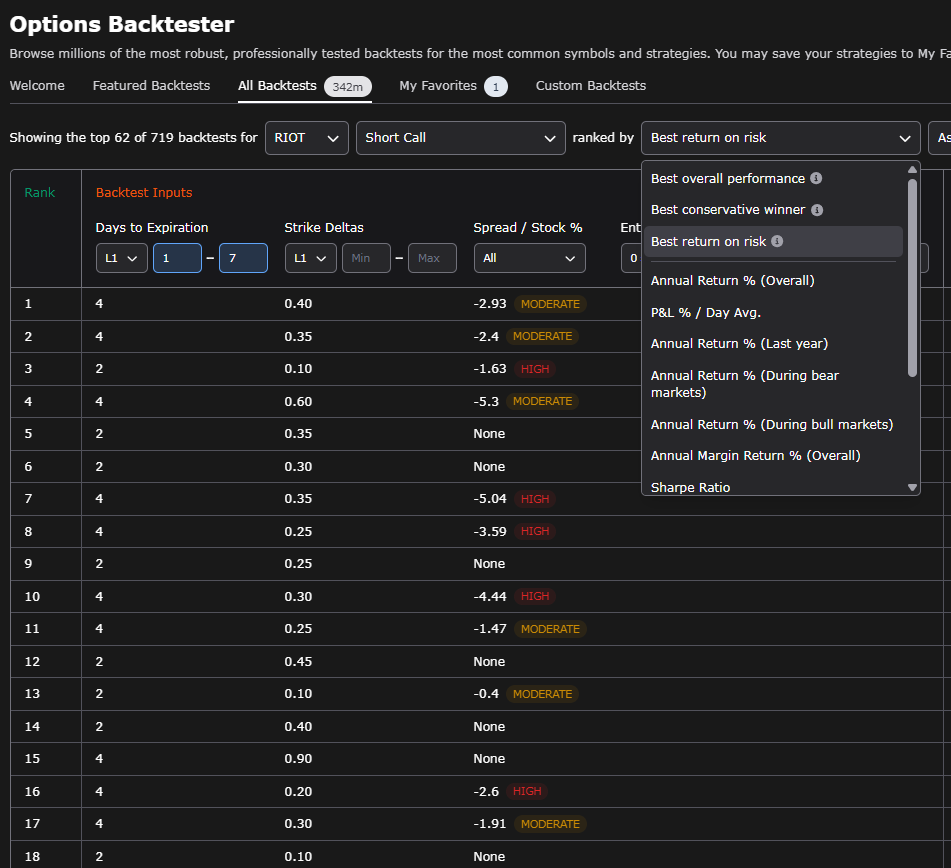Click the Backtest Inputs header label

(144, 193)
